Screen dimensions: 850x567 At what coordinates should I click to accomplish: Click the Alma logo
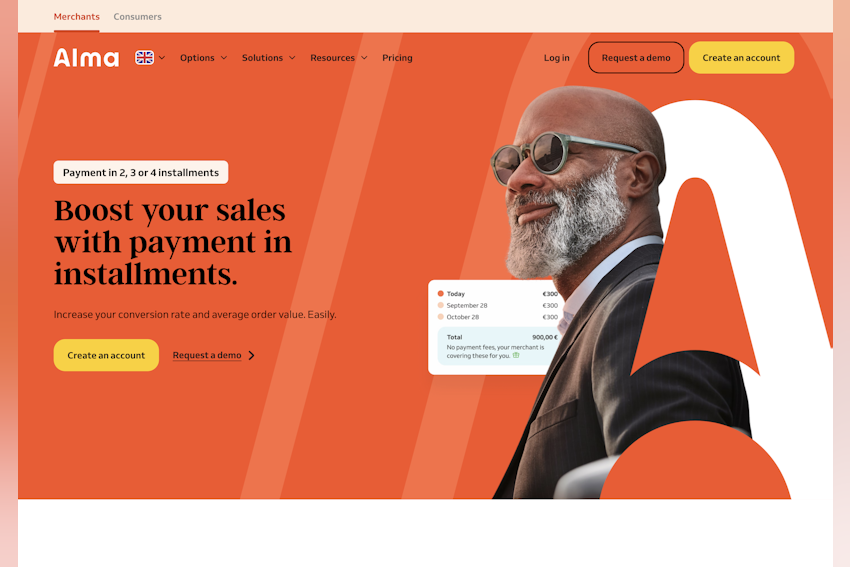click(x=86, y=57)
